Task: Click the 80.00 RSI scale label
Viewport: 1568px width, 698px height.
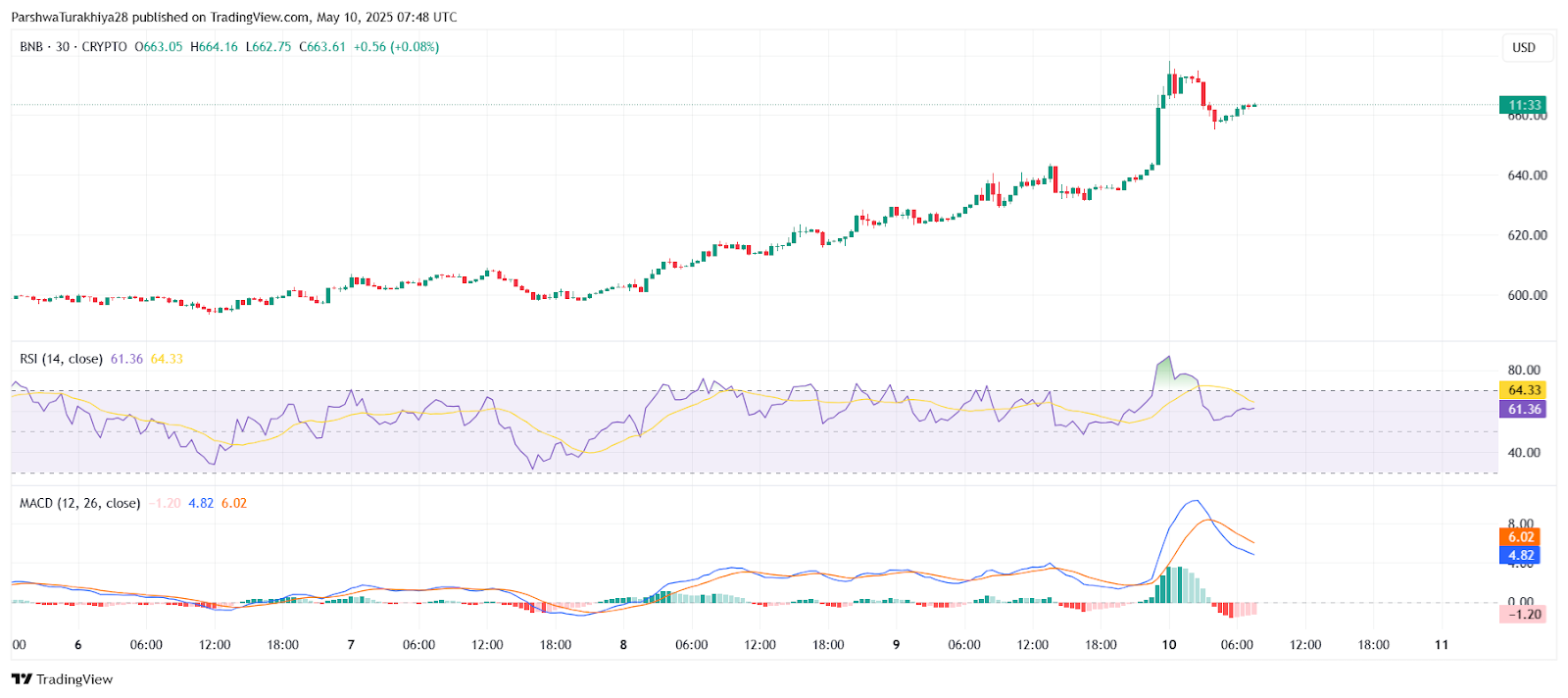Action: coord(1524,371)
